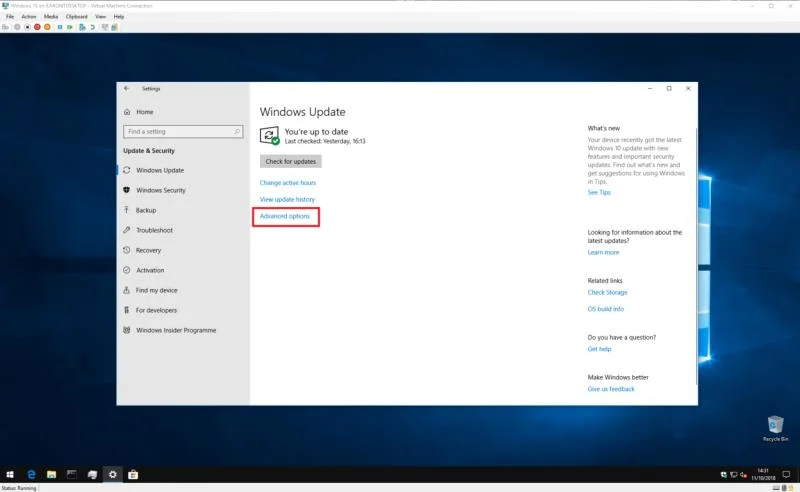Select Windows Update in the sidebar
Viewport: 800px width, 492px height.
[160, 170]
